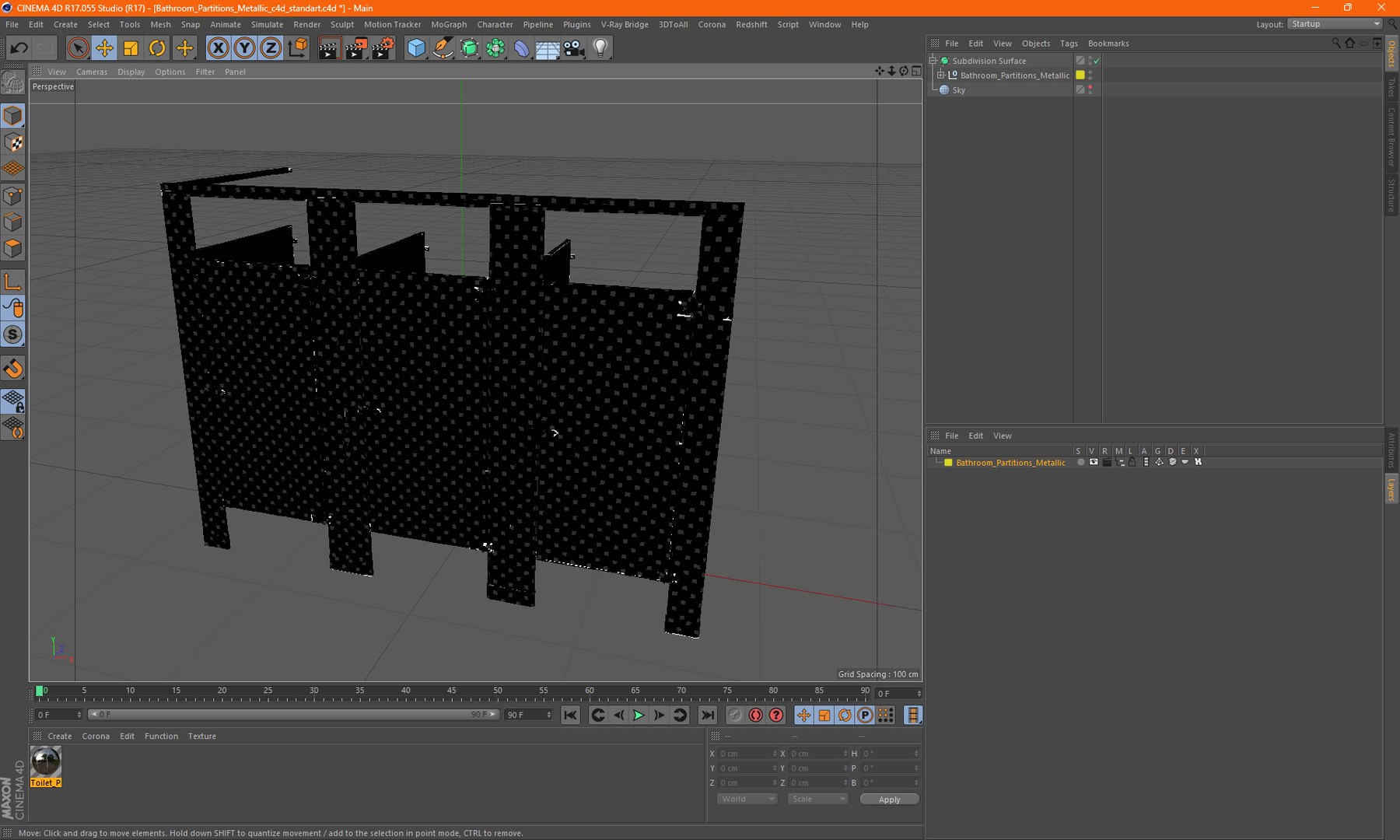
Task: Click the yellow layer color swatch
Action: pos(948,463)
